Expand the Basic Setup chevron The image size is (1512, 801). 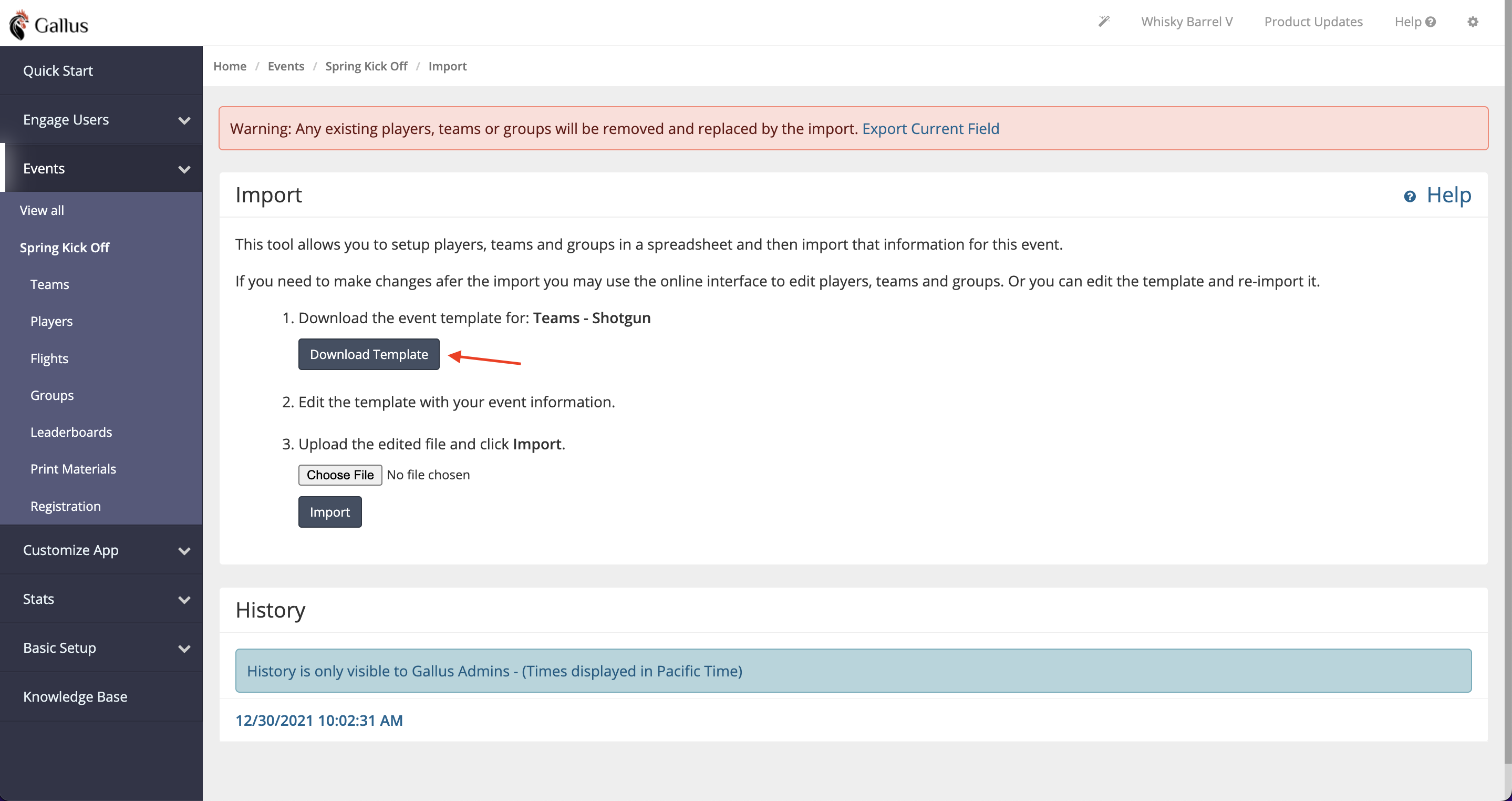[184, 649]
